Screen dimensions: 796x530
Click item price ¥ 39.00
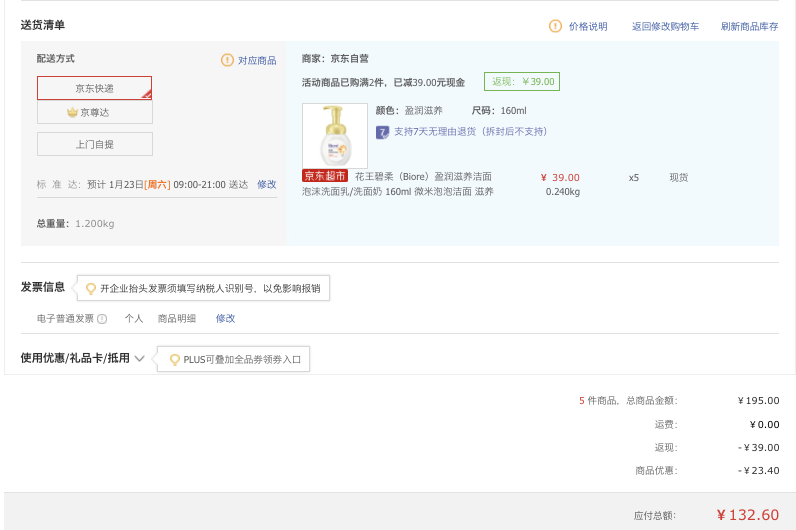tap(560, 177)
